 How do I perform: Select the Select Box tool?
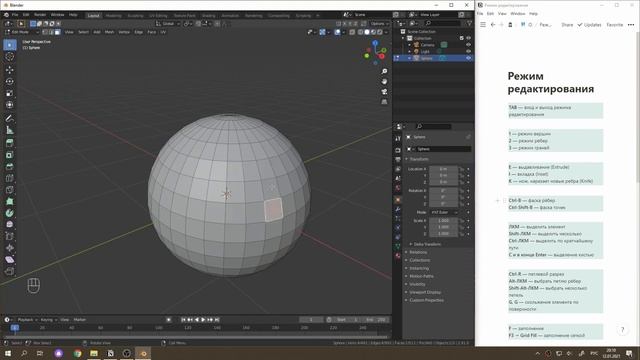pyautogui.click(x=10, y=45)
